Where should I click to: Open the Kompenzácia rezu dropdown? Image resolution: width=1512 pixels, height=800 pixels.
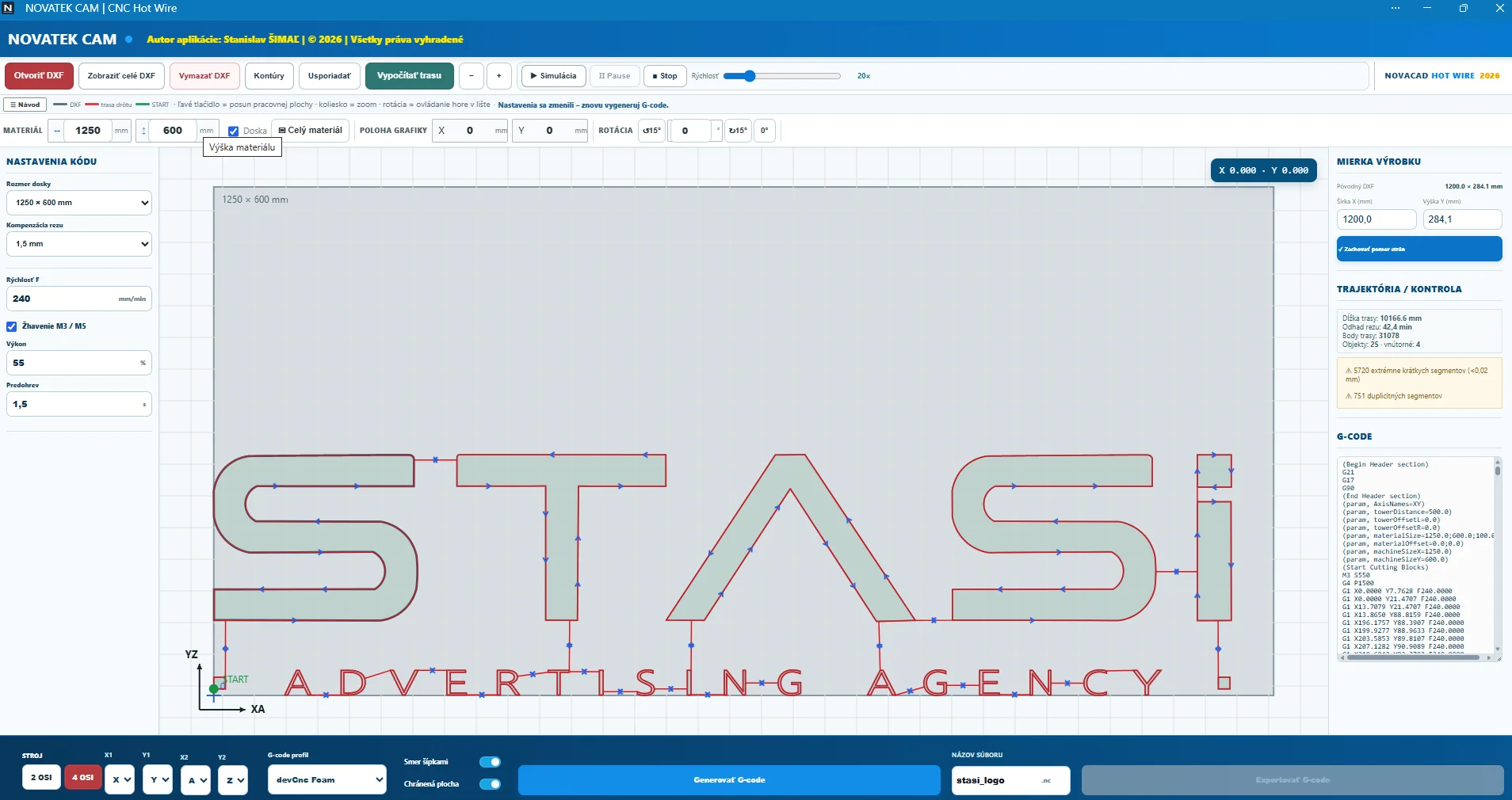click(x=79, y=244)
